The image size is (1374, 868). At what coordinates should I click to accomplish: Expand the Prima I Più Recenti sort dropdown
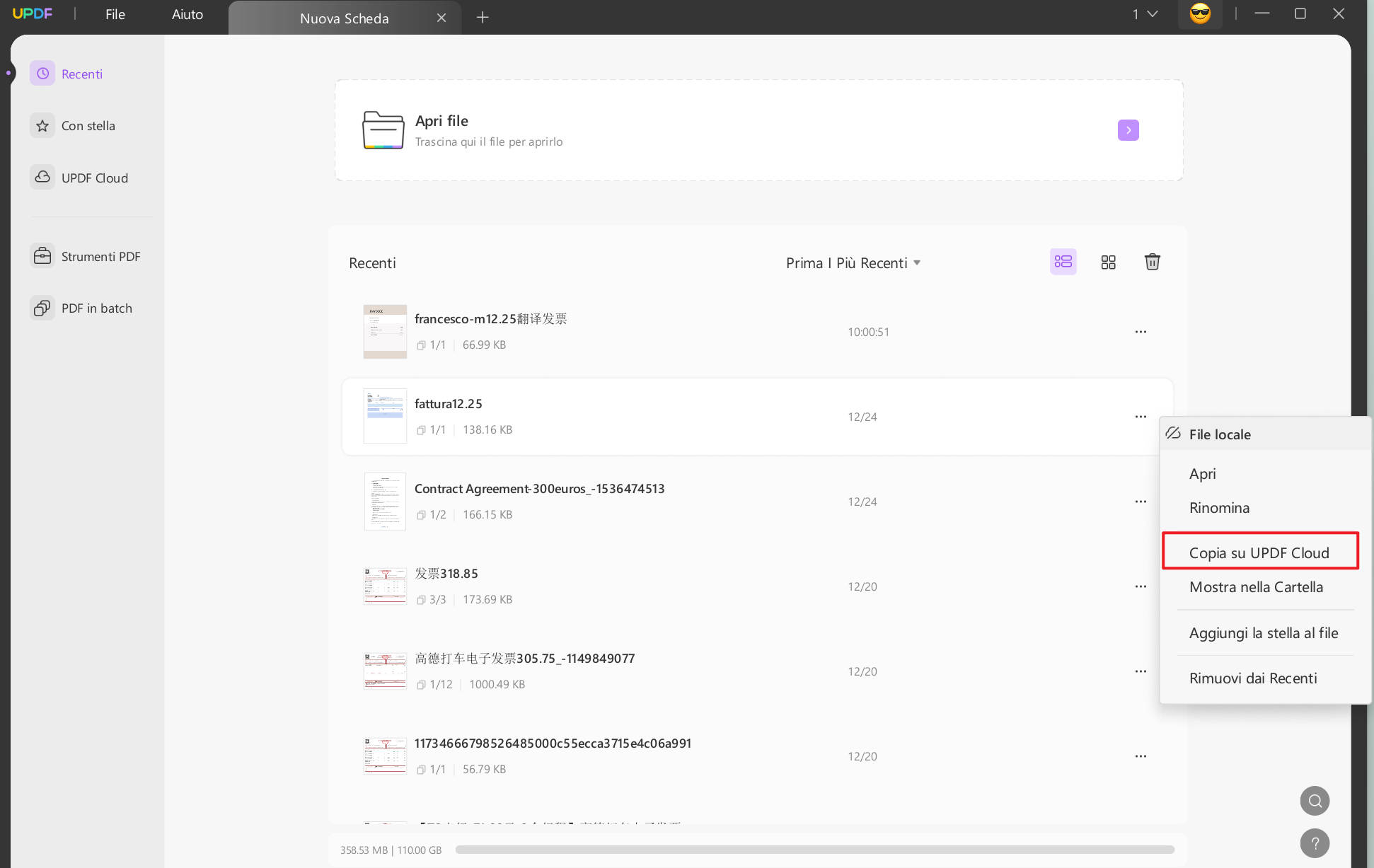(853, 263)
